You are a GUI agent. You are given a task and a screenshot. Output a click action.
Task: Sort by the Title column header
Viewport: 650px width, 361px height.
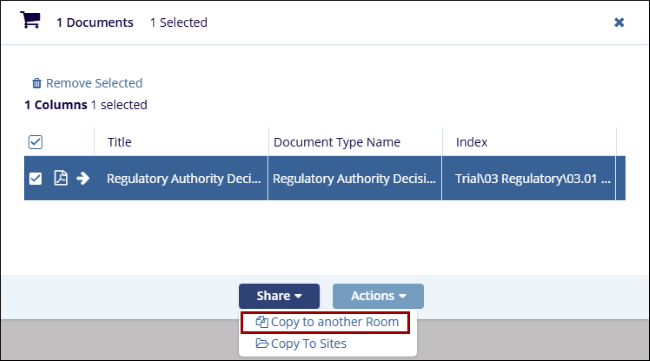(x=119, y=142)
